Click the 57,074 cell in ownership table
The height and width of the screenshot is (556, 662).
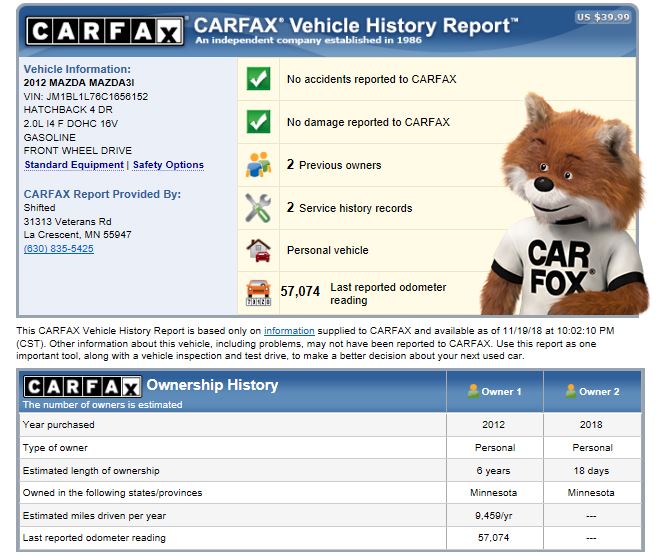(x=494, y=538)
